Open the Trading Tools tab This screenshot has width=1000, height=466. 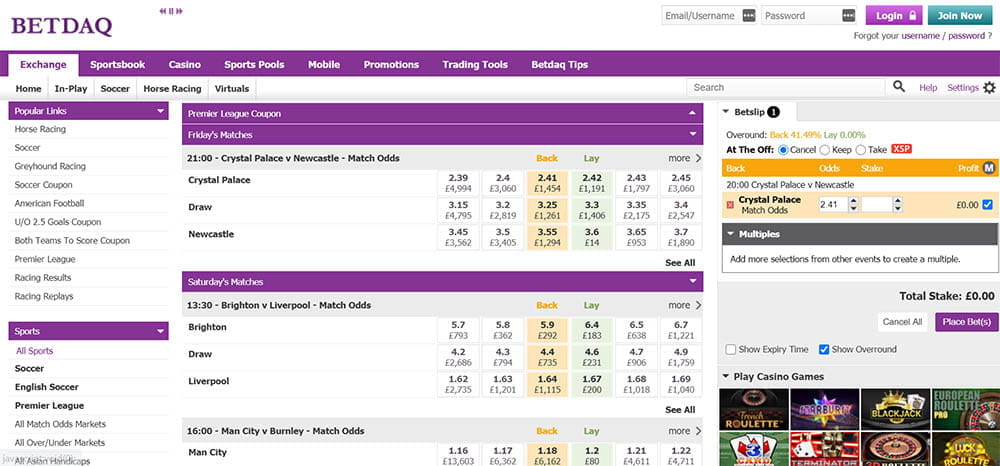coord(475,64)
